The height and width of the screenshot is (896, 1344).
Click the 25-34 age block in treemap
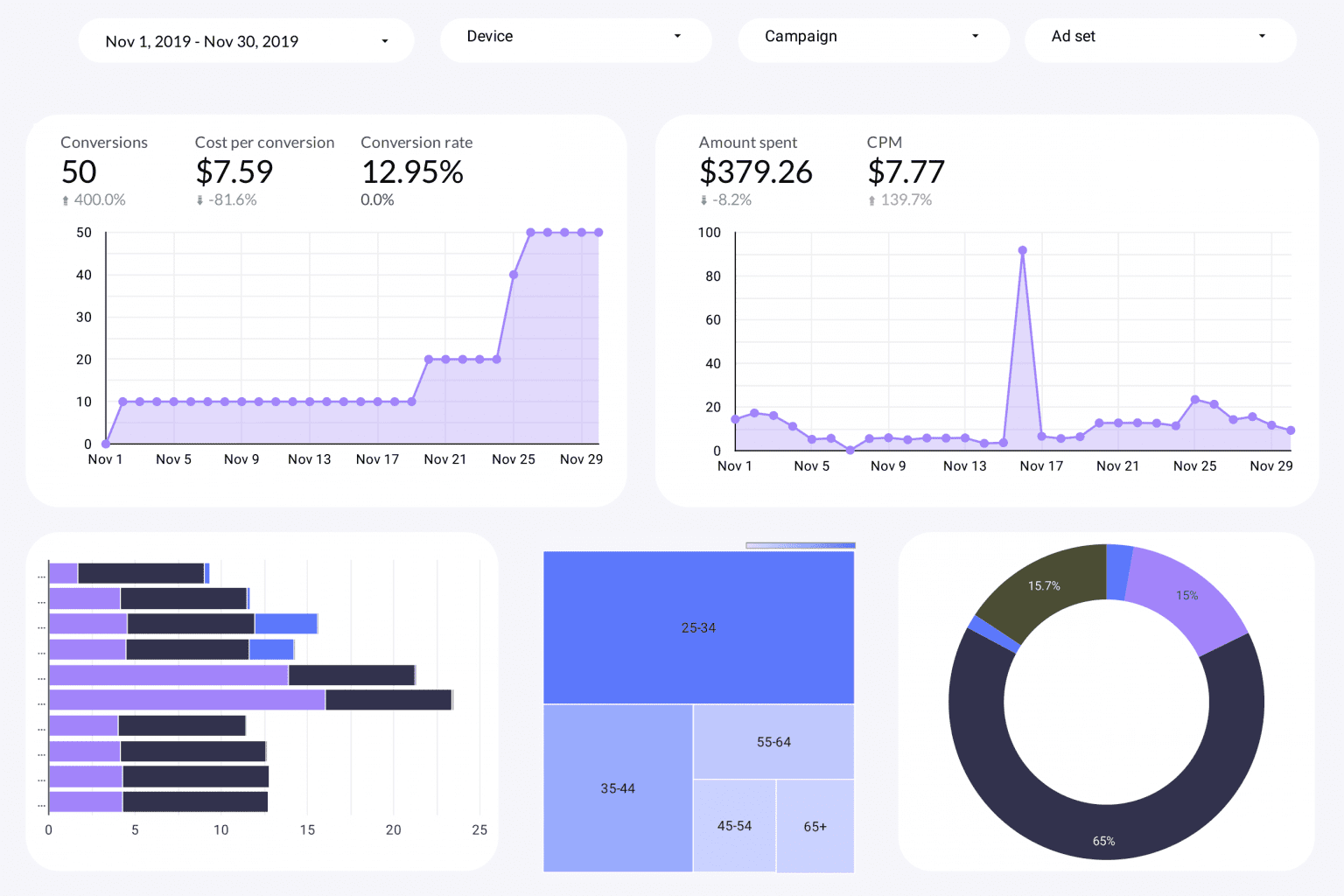click(x=698, y=627)
